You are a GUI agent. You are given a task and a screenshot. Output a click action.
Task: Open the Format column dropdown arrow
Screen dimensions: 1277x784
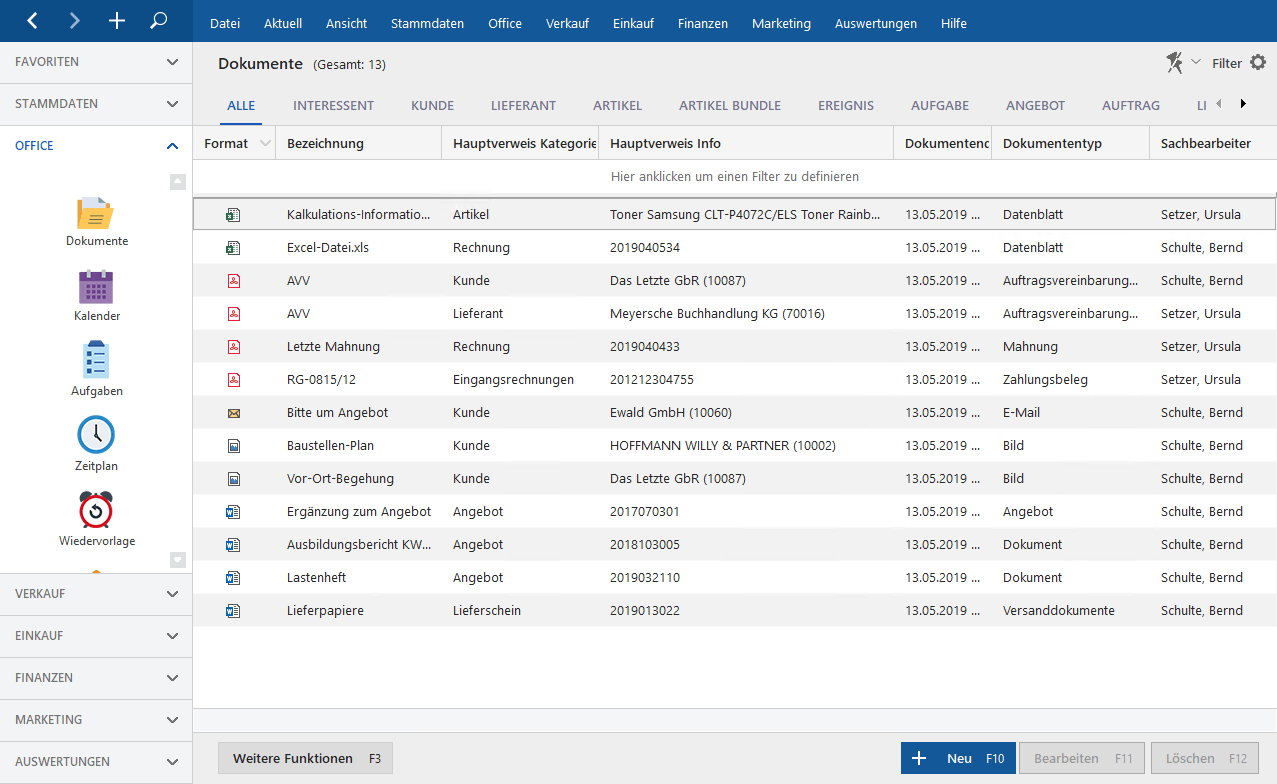point(265,144)
